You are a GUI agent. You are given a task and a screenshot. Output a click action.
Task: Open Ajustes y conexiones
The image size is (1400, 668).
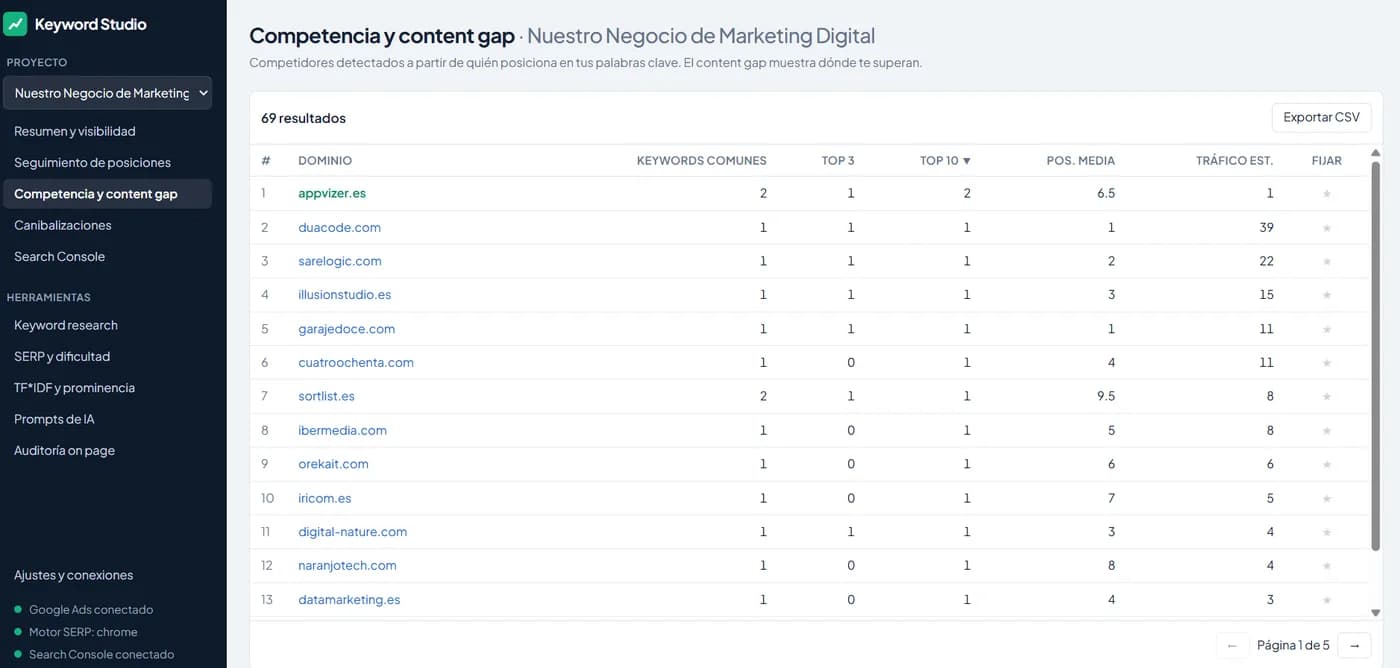tap(107, 575)
